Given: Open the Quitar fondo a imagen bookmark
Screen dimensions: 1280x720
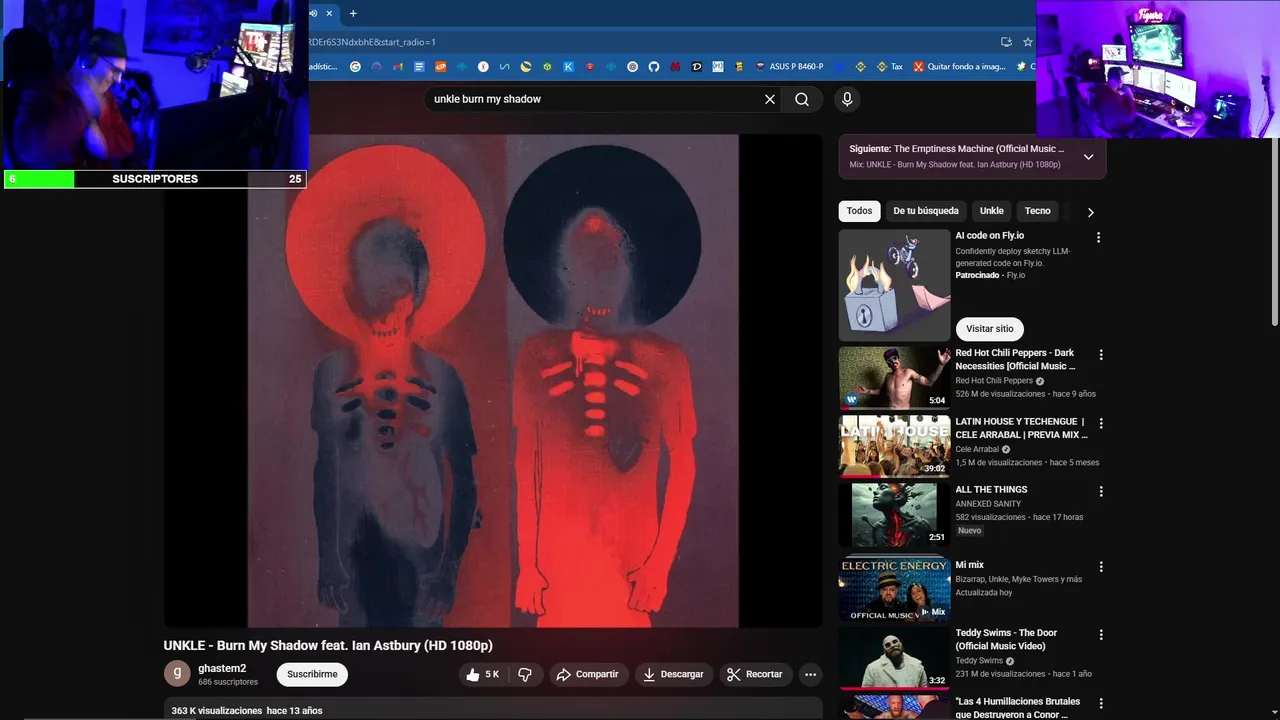Looking at the screenshot, I should coord(959,67).
